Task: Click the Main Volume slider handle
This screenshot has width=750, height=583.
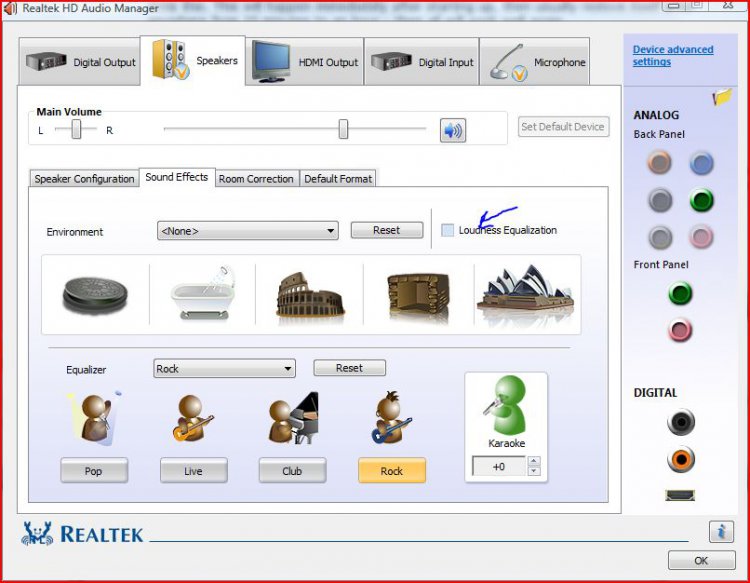Action: coord(343,129)
